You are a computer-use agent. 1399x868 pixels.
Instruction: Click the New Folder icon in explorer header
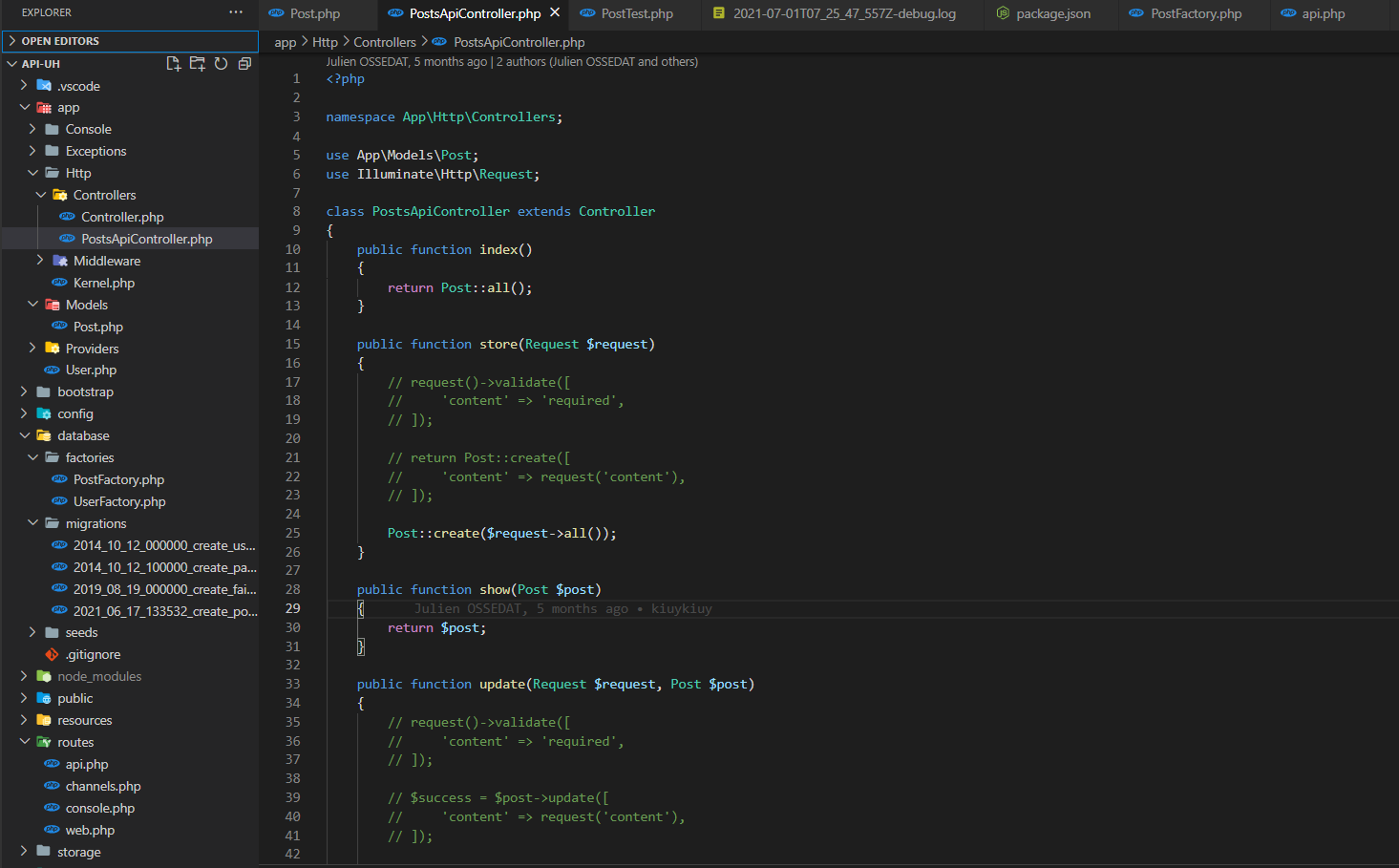point(198,64)
